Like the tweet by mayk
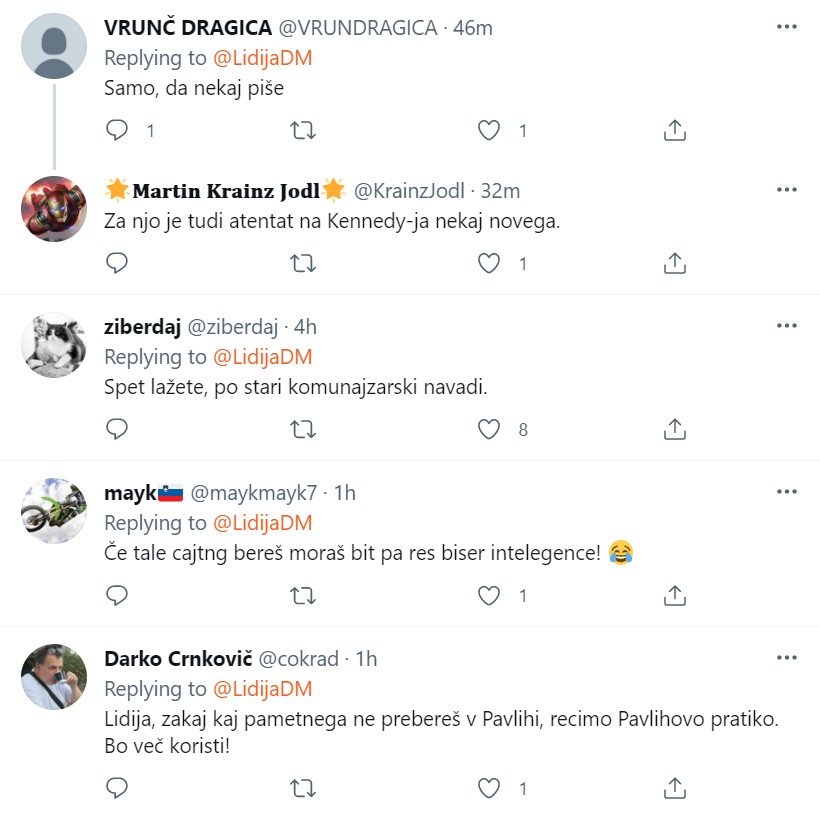This screenshot has width=820, height=813. [x=488, y=595]
